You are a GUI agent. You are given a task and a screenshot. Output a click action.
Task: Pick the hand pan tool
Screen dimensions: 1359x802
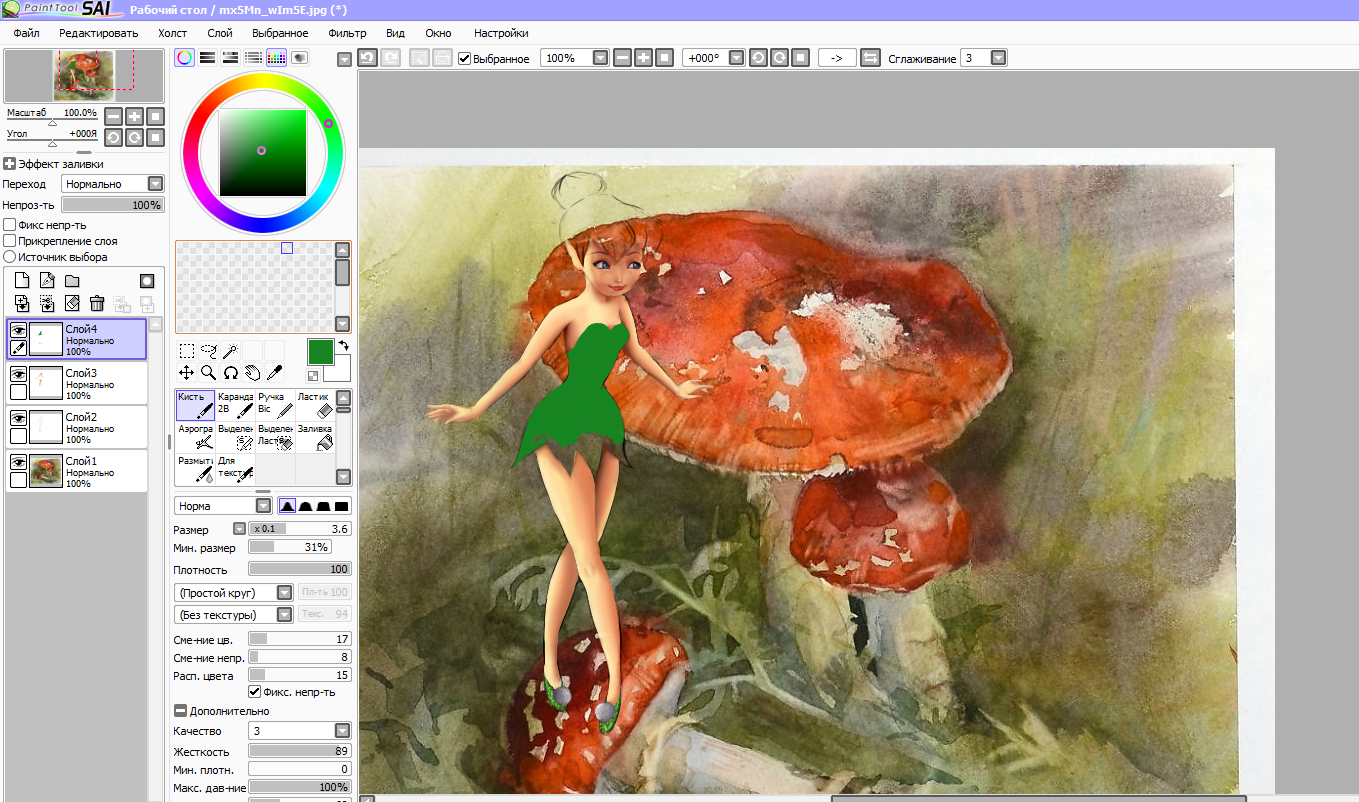252,372
